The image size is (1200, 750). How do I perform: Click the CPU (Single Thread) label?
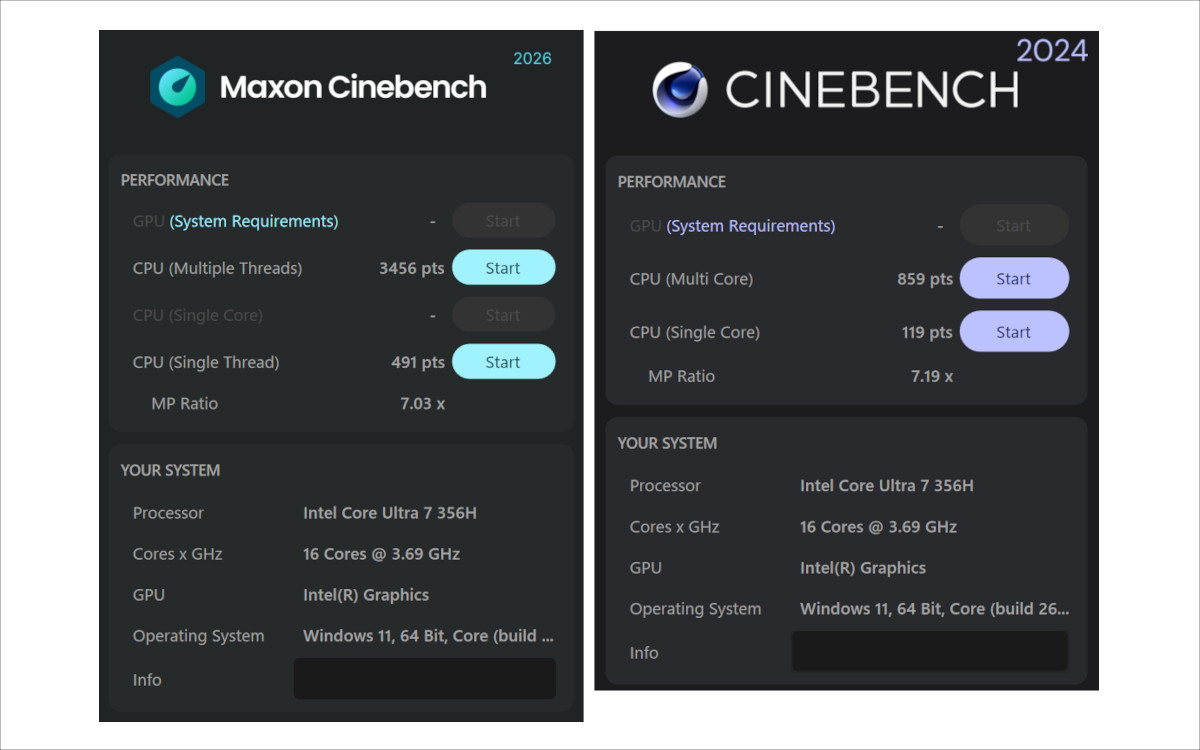coord(206,362)
